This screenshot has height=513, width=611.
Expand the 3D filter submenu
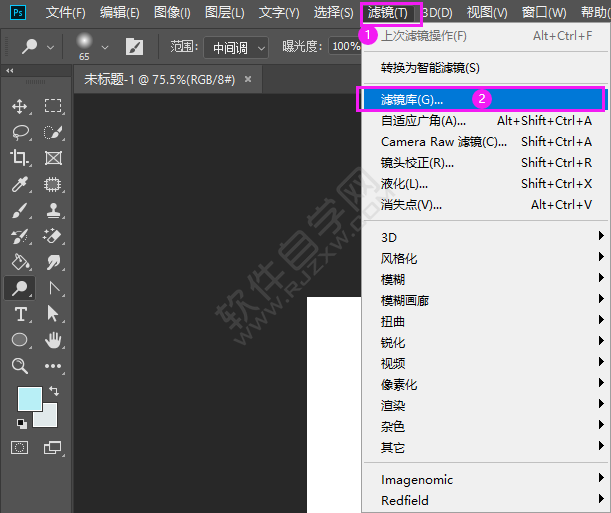pos(486,237)
